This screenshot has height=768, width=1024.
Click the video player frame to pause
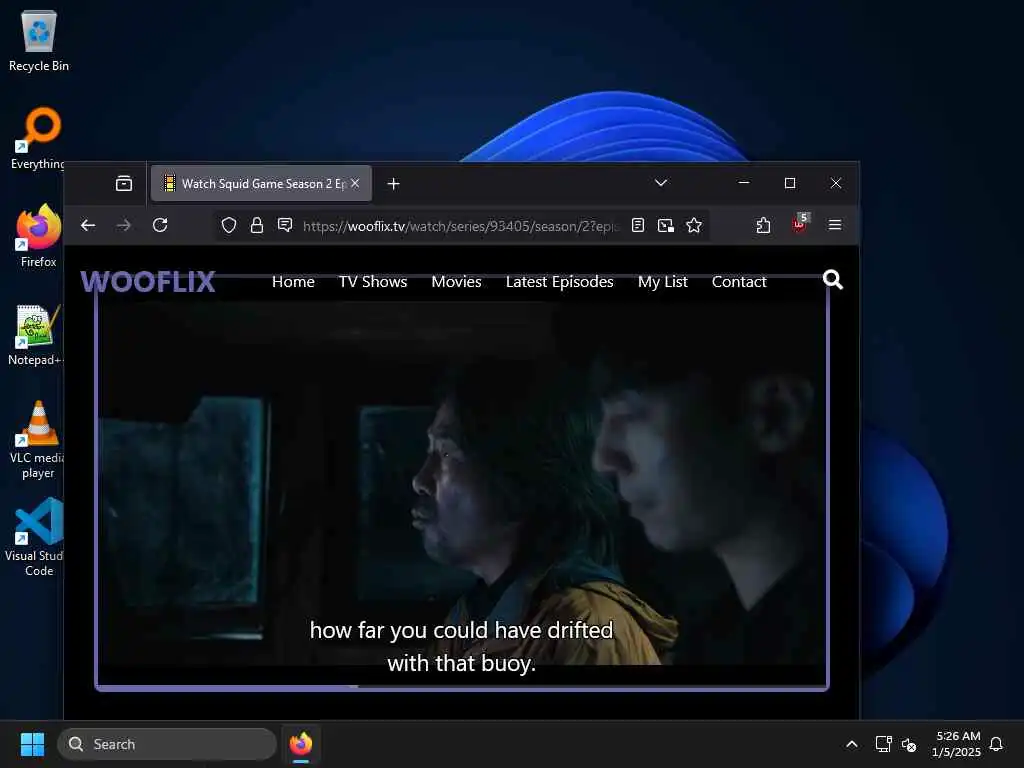[462, 483]
